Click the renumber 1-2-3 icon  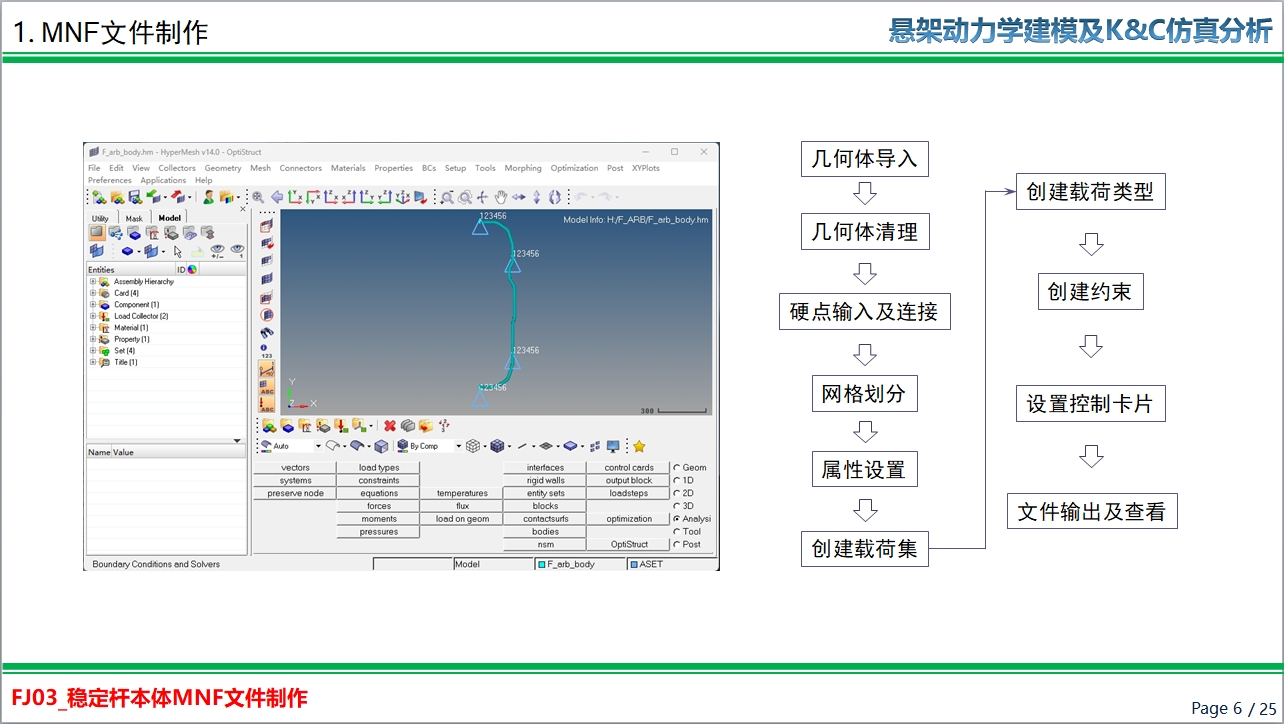(x=444, y=426)
